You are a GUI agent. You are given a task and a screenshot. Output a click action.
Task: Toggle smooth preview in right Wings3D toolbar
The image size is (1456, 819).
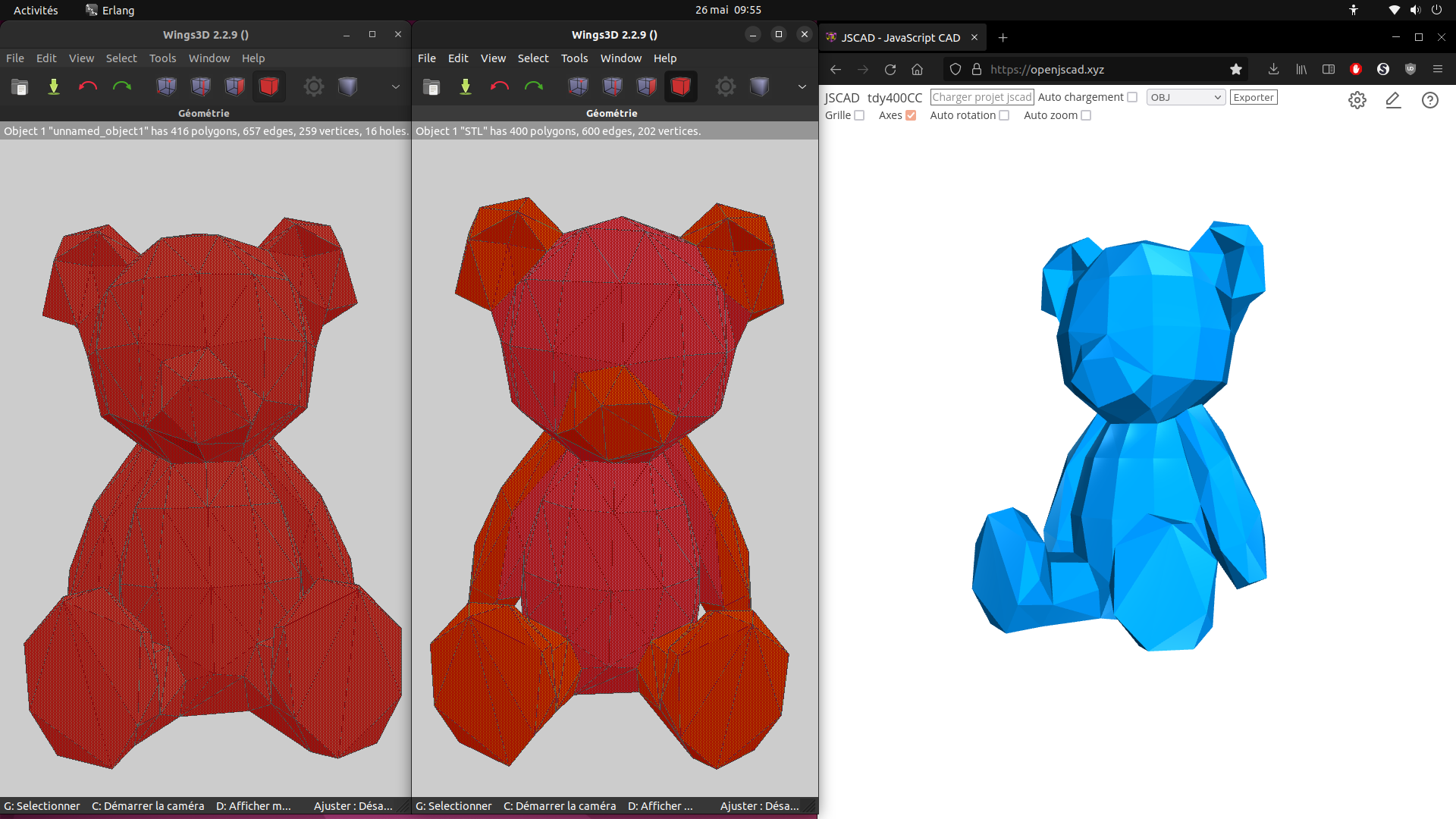pyautogui.click(x=759, y=86)
